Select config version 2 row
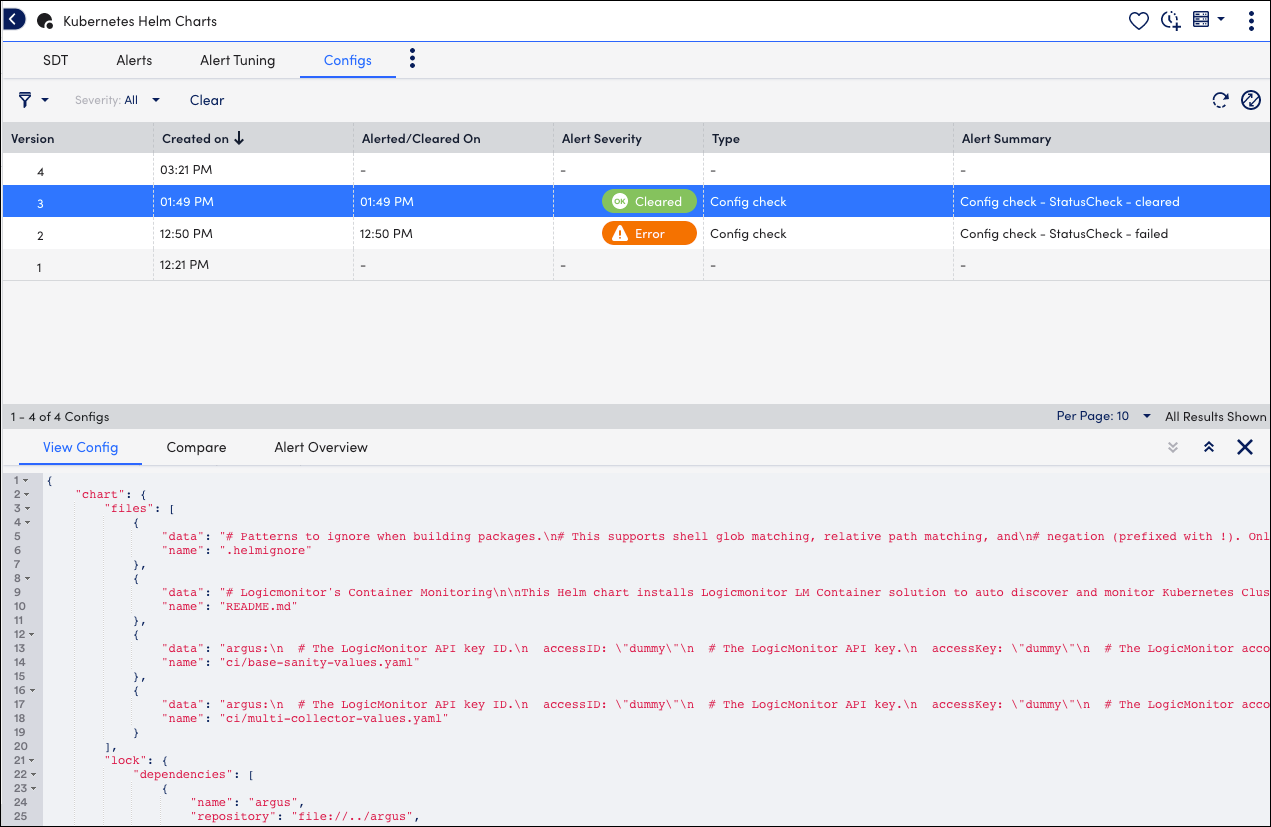This screenshot has width=1271, height=827. [635, 233]
